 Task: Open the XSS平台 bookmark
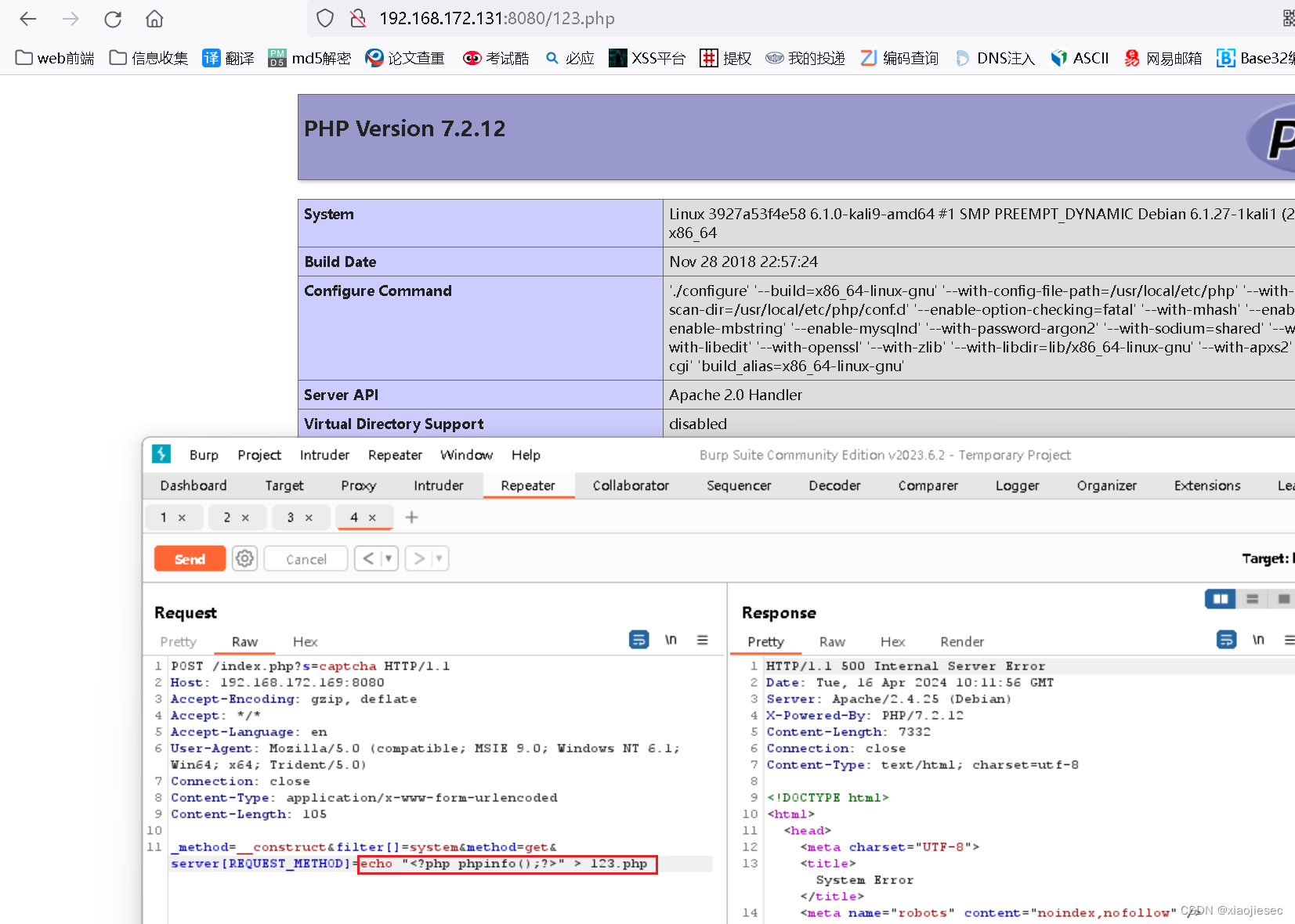[x=646, y=57]
